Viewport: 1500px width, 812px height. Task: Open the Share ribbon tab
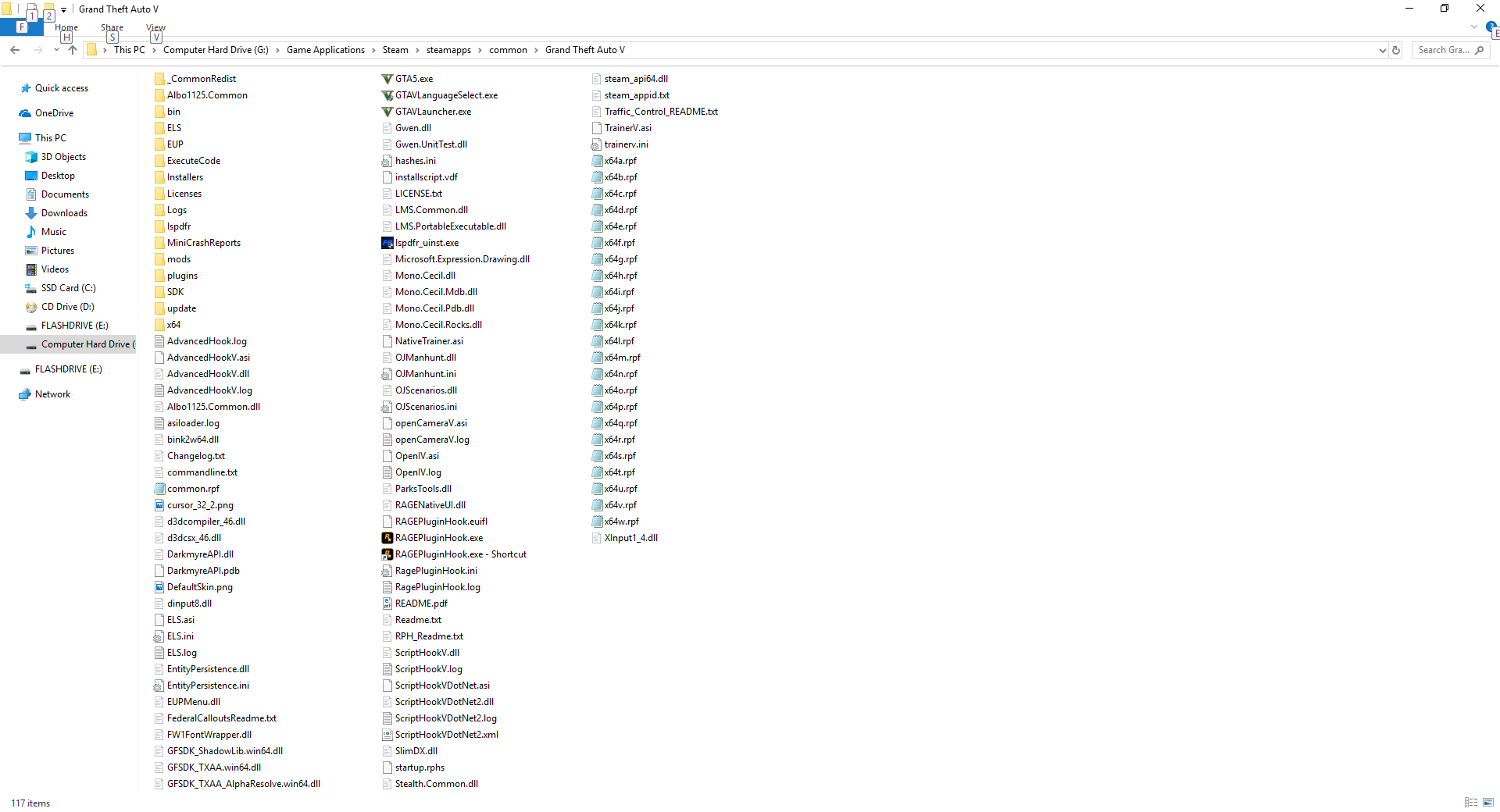(112, 27)
